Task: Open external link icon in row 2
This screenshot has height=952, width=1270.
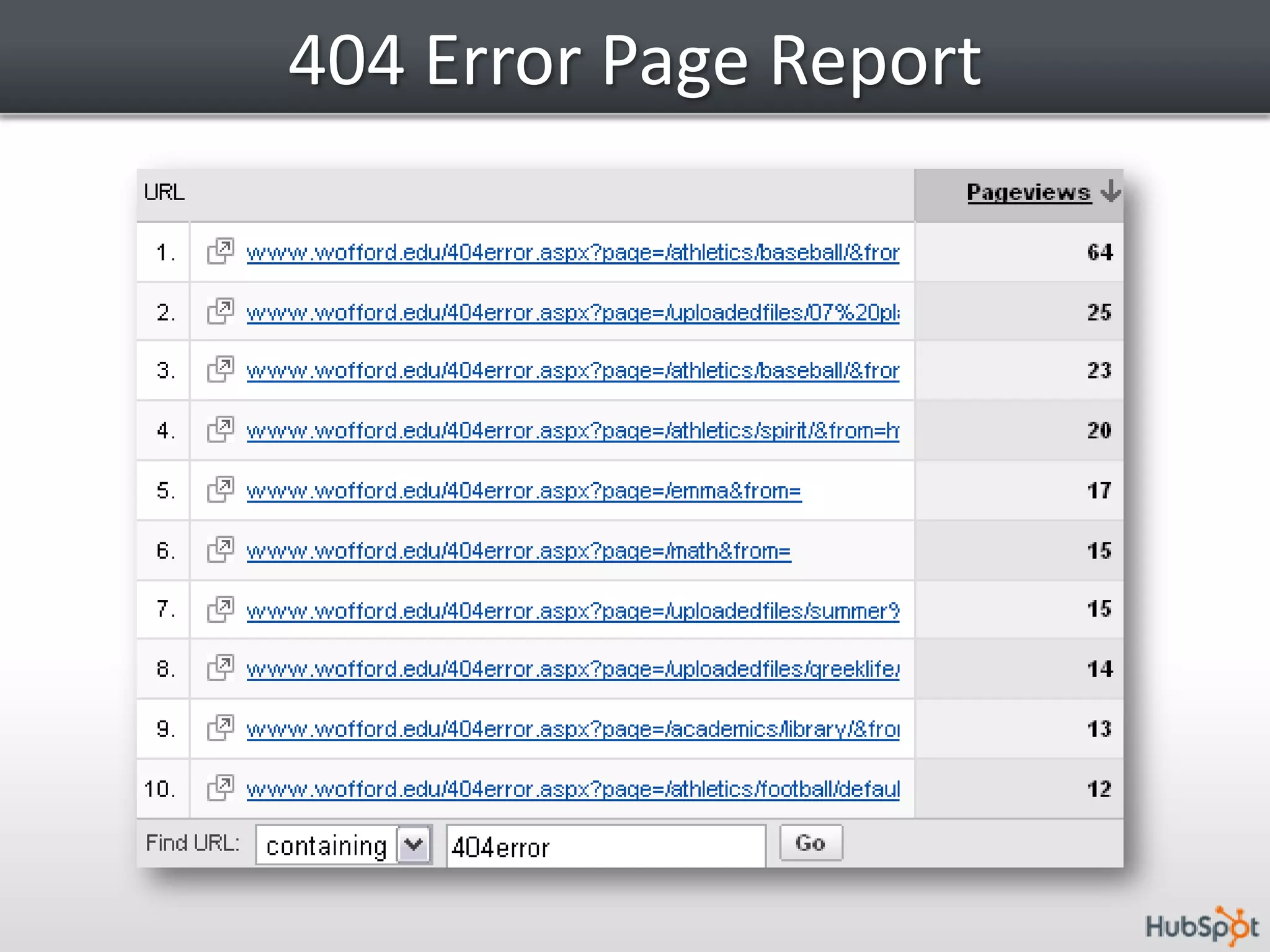Action: [x=220, y=311]
